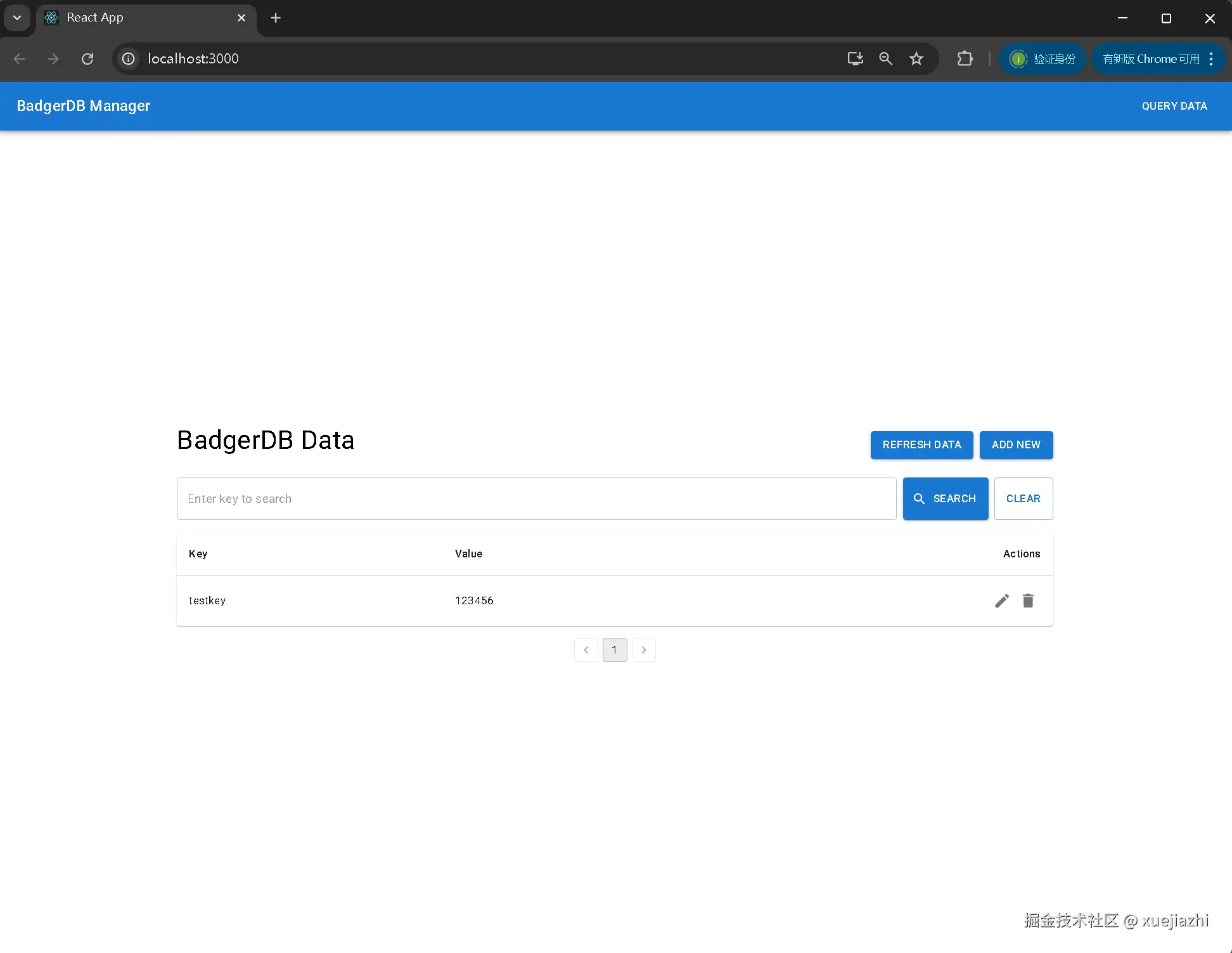This screenshot has width=1232, height=953.
Task: Click the QUERY DATA nav item
Action: point(1174,107)
